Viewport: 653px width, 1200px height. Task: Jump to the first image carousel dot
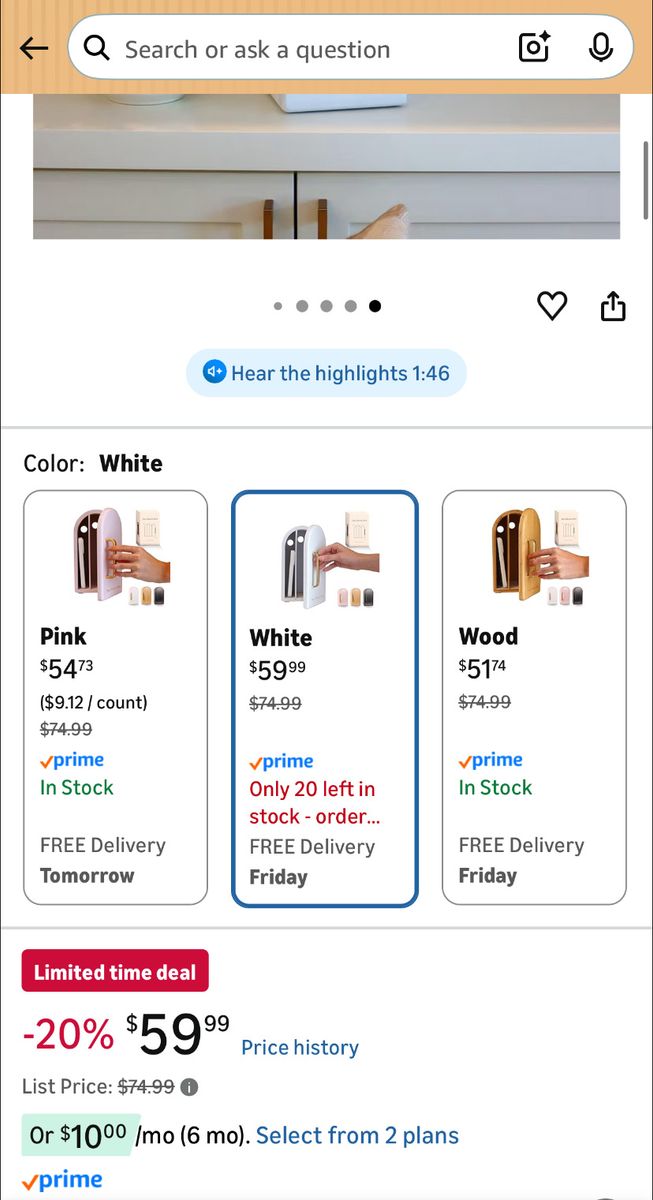[x=278, y=307]
